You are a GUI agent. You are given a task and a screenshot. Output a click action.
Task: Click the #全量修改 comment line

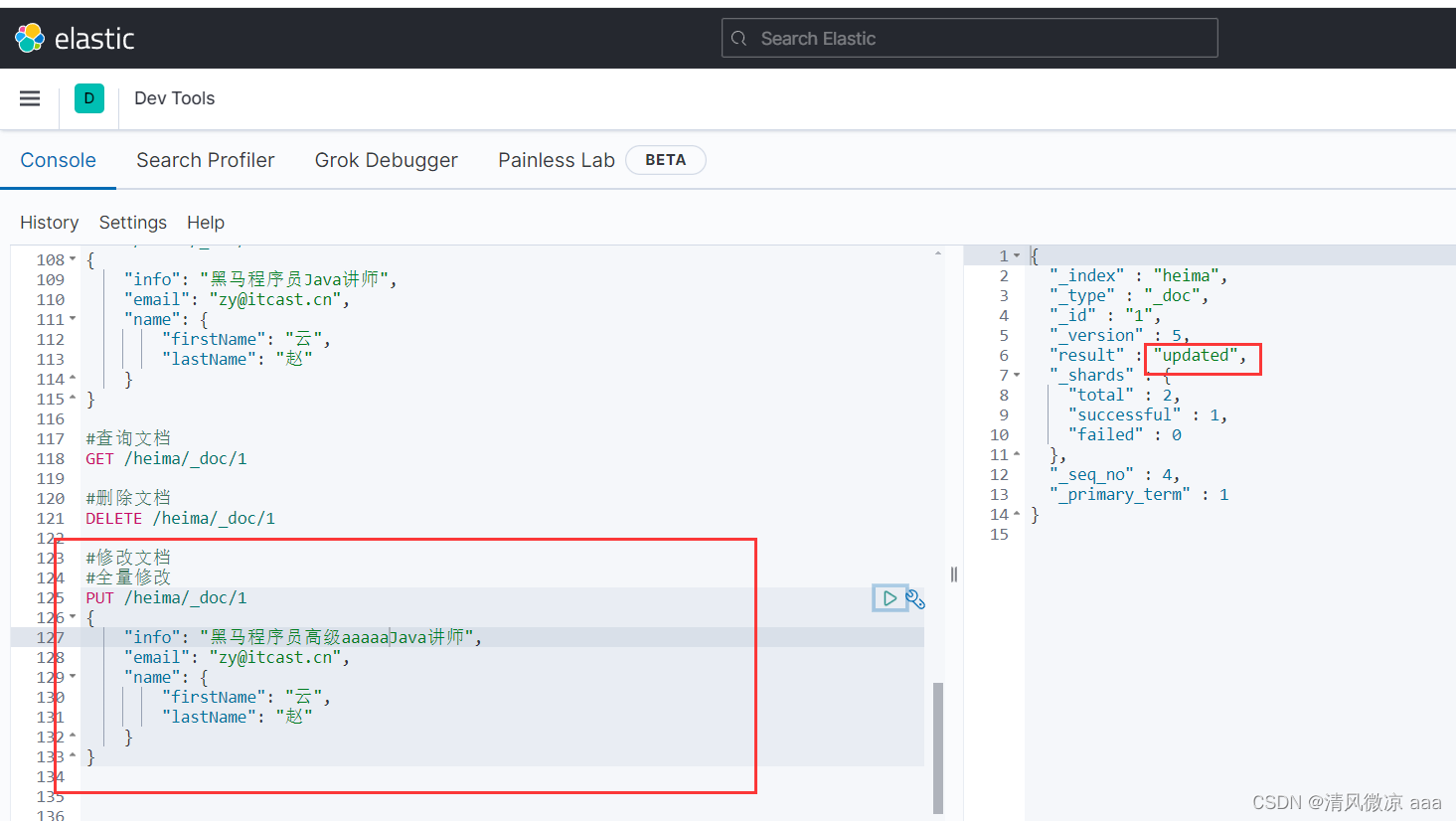click(x=128, y=577)
